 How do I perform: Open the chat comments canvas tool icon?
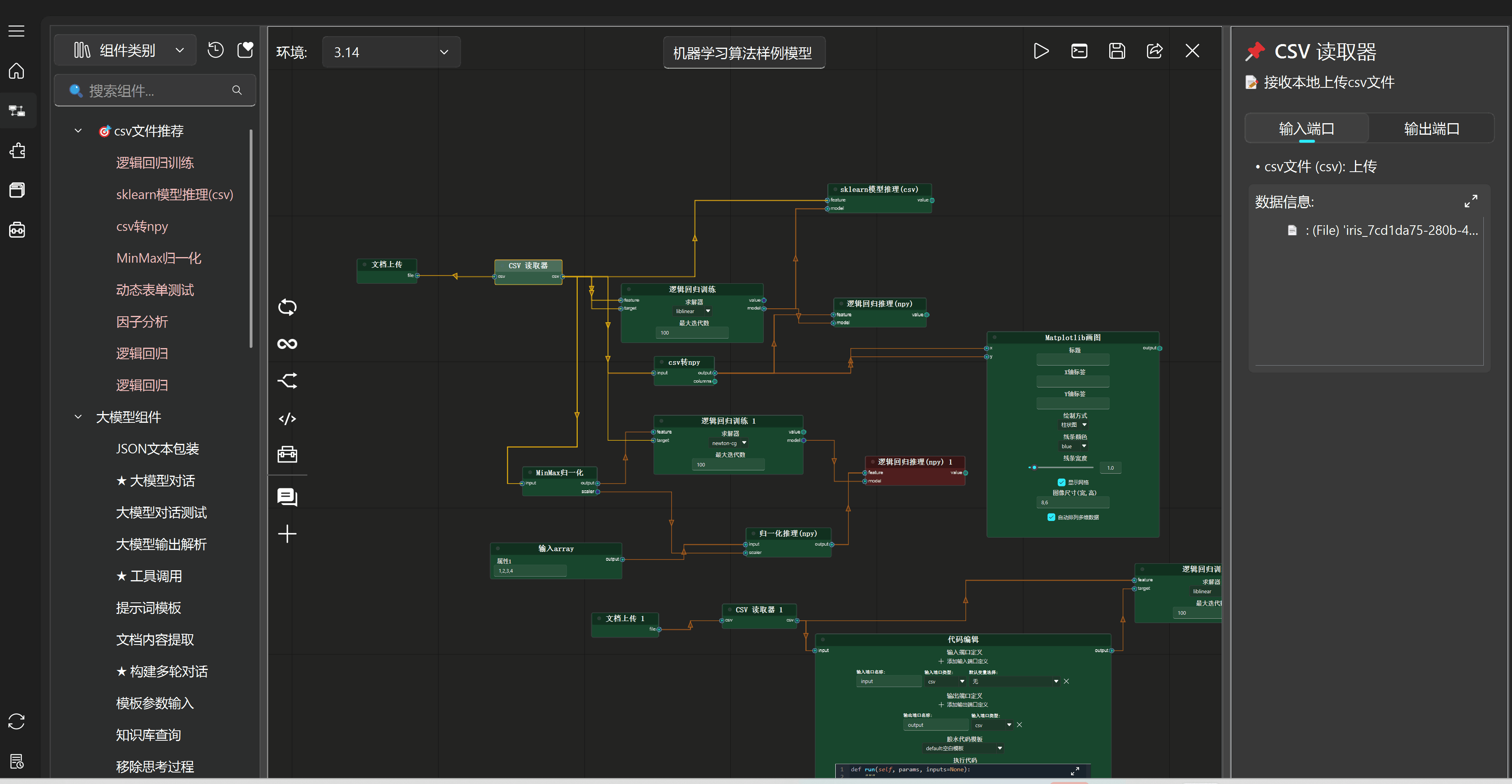pos(287,497)
